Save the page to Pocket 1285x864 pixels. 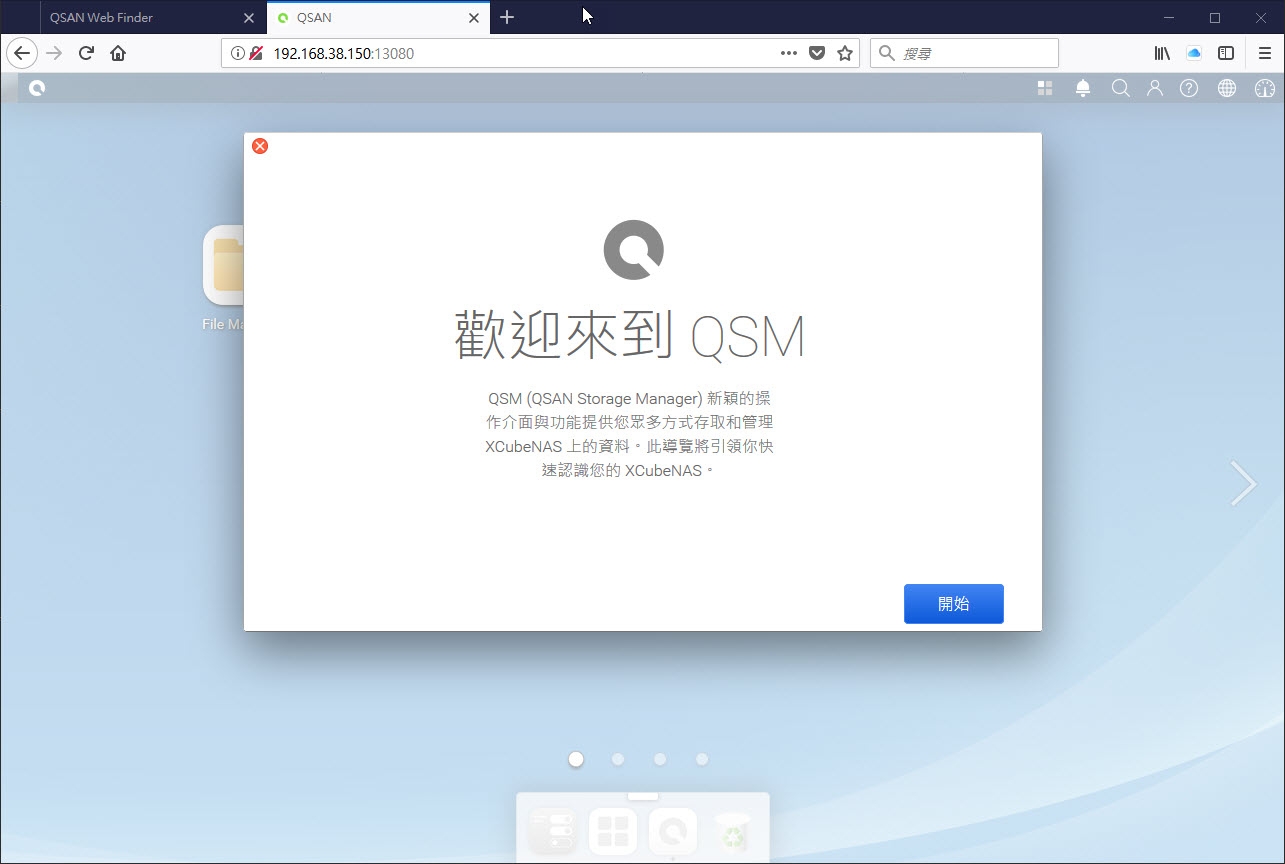pos(817,53)
